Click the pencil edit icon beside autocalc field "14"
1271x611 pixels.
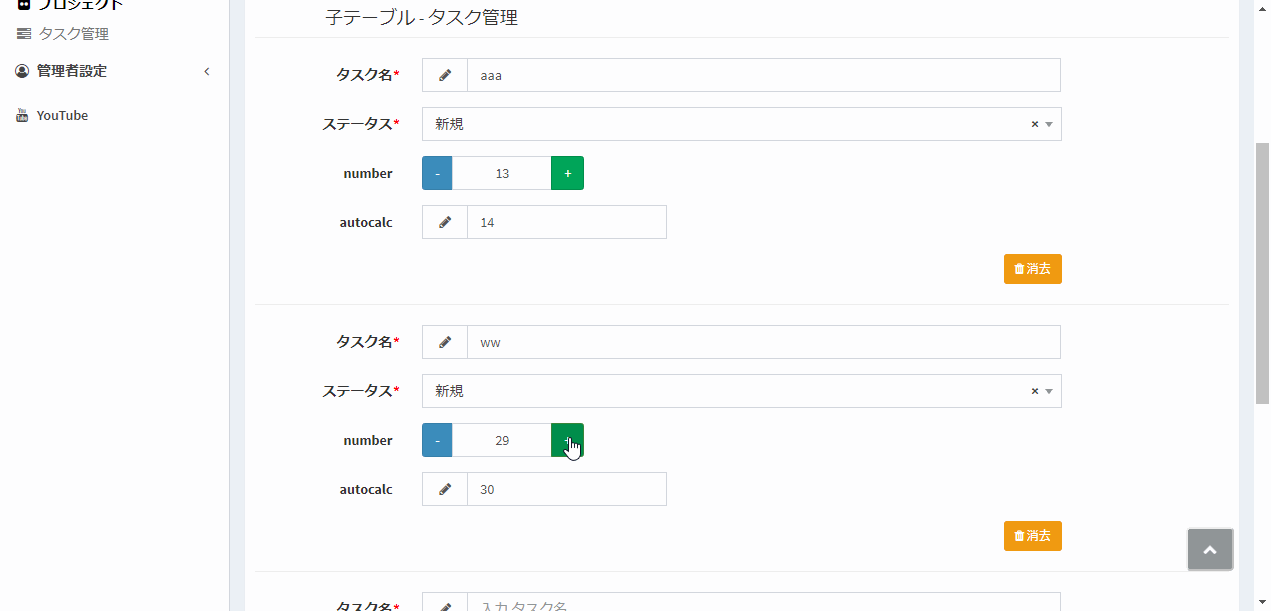pyautogui.click(x=444, y=221)
